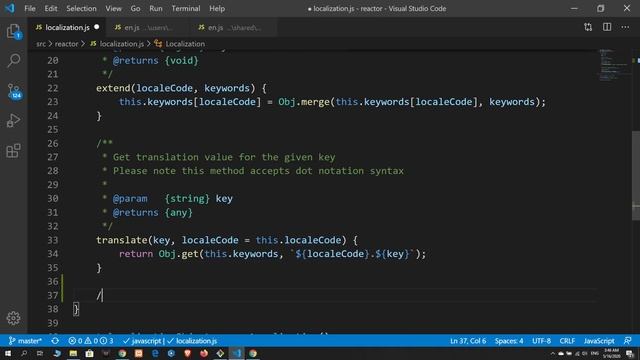Place cursor on line 37 after slash
Image resolution: width=640 pixels, height=360 pixels.
[102, 295]
